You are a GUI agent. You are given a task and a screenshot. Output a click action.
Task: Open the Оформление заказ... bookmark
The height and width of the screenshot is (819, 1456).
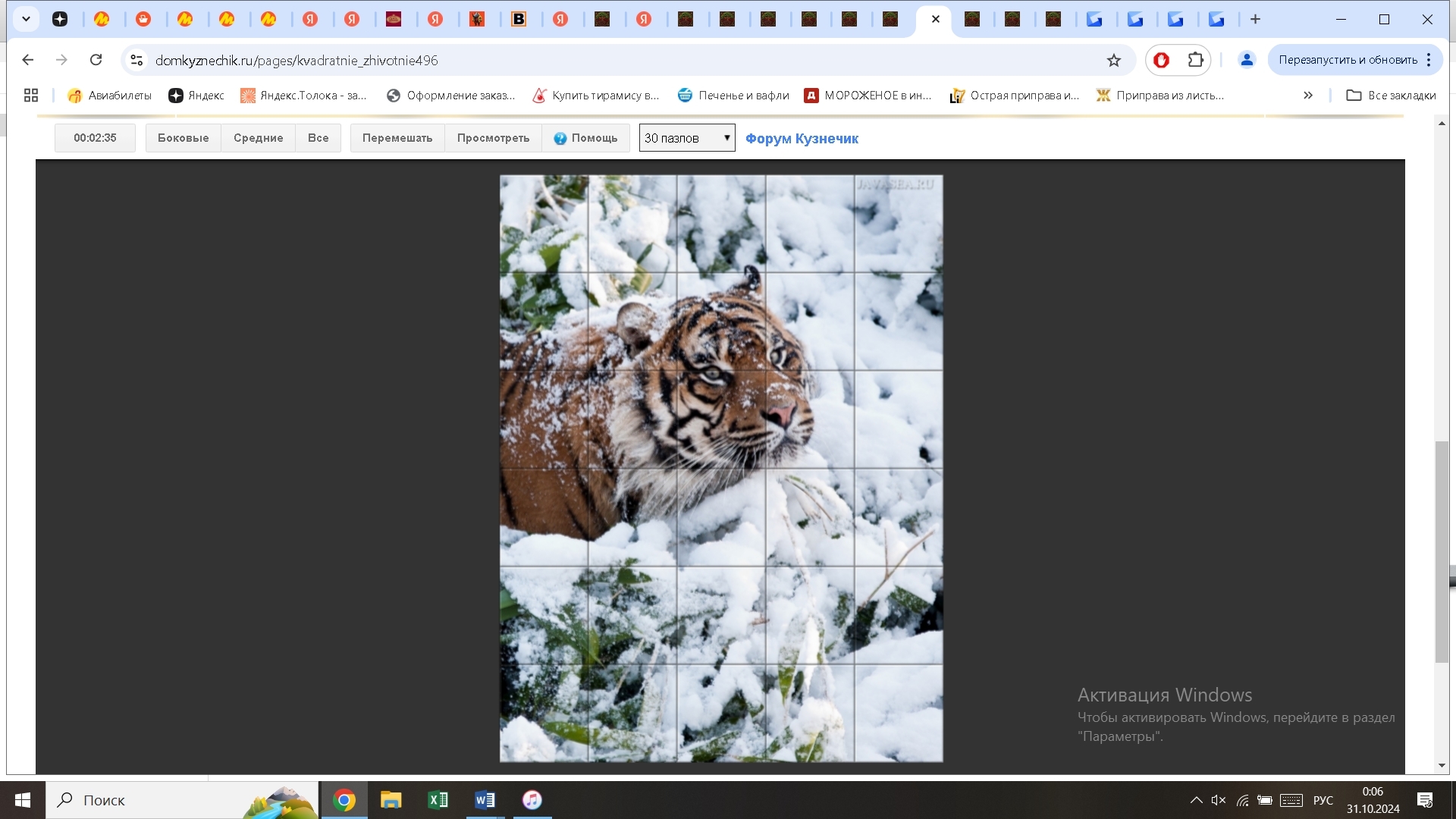tap(450, 96)
